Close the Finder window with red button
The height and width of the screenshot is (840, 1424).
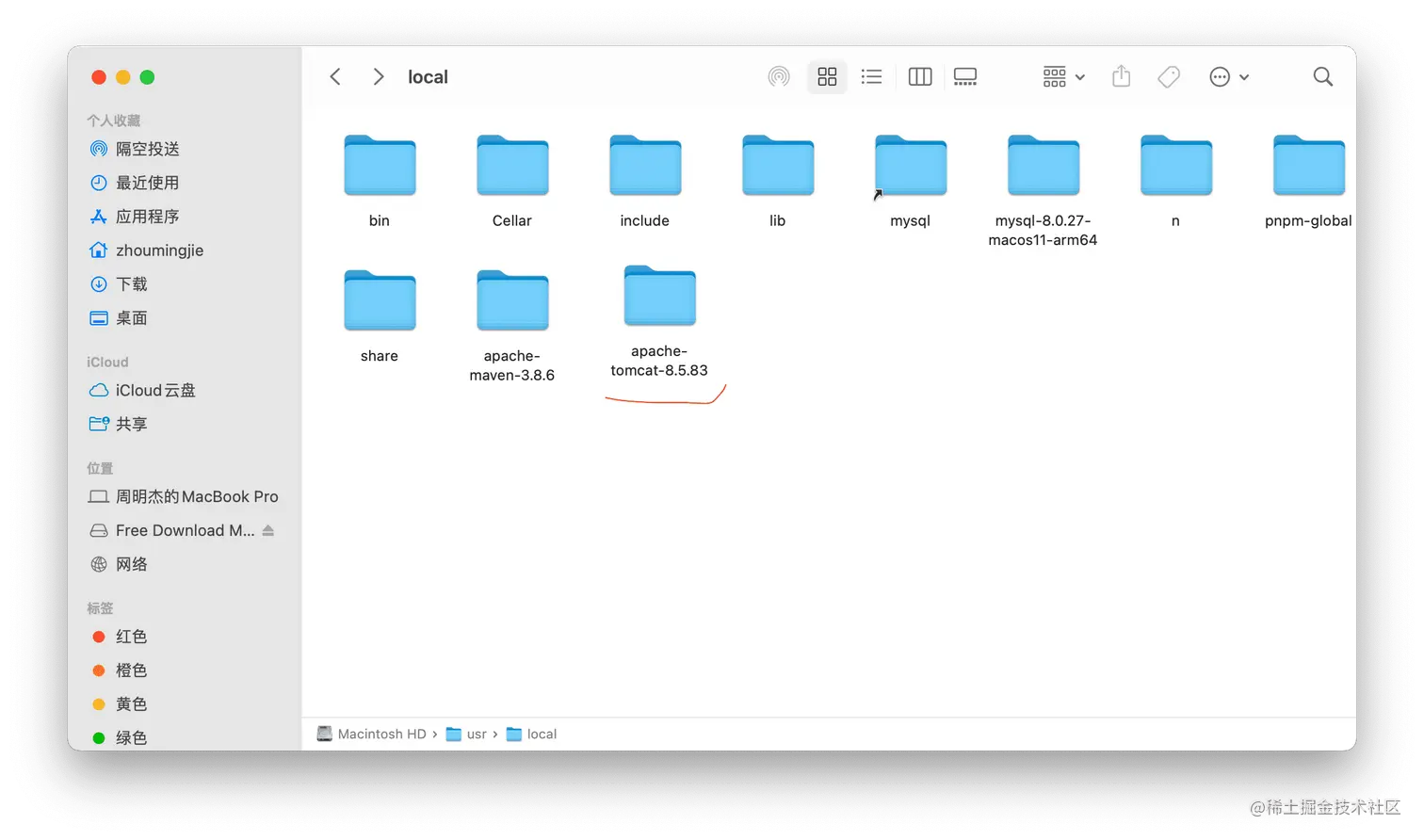(98, 77)
